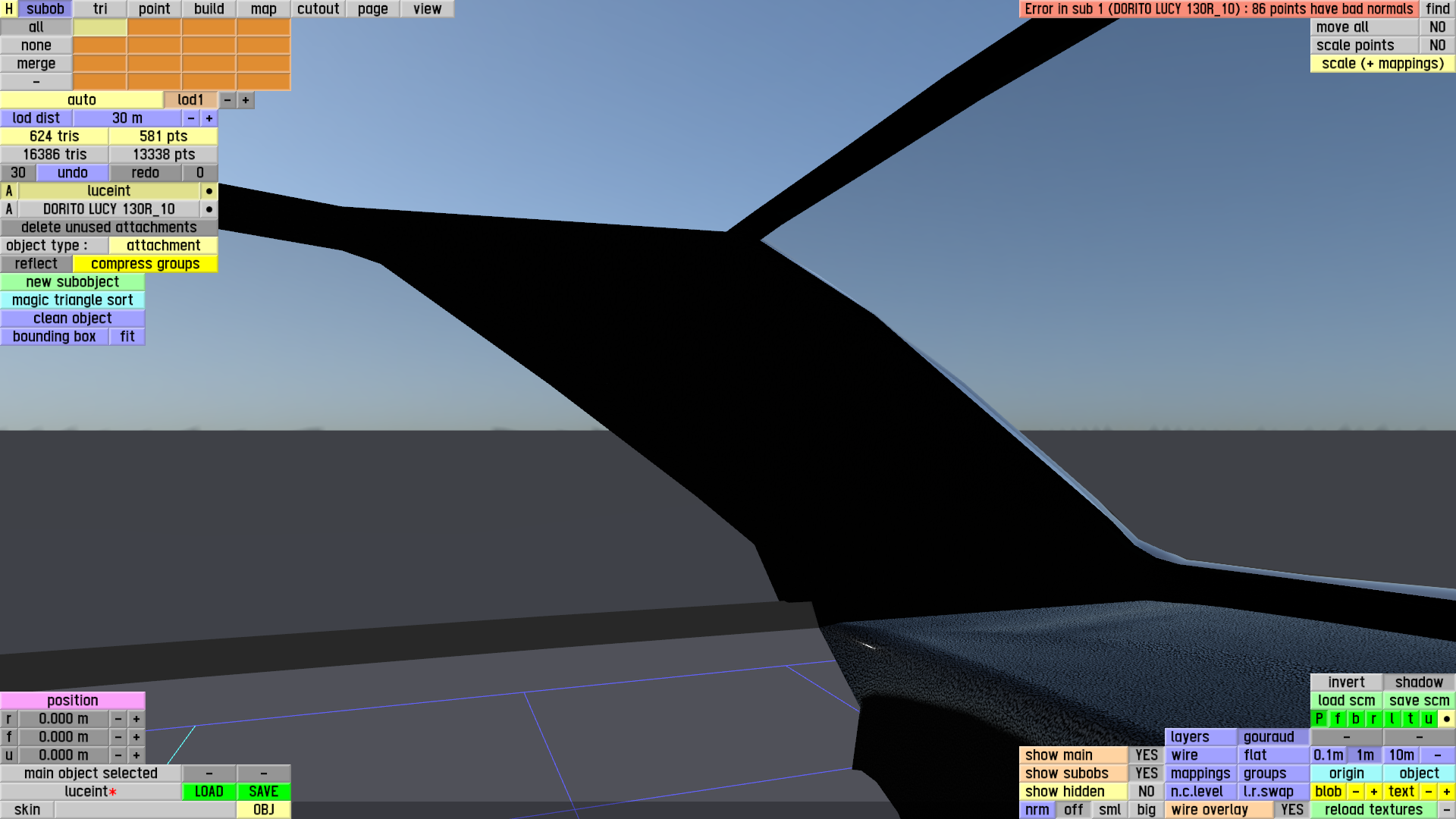Click the H hide-interface button

coord(8,9)
